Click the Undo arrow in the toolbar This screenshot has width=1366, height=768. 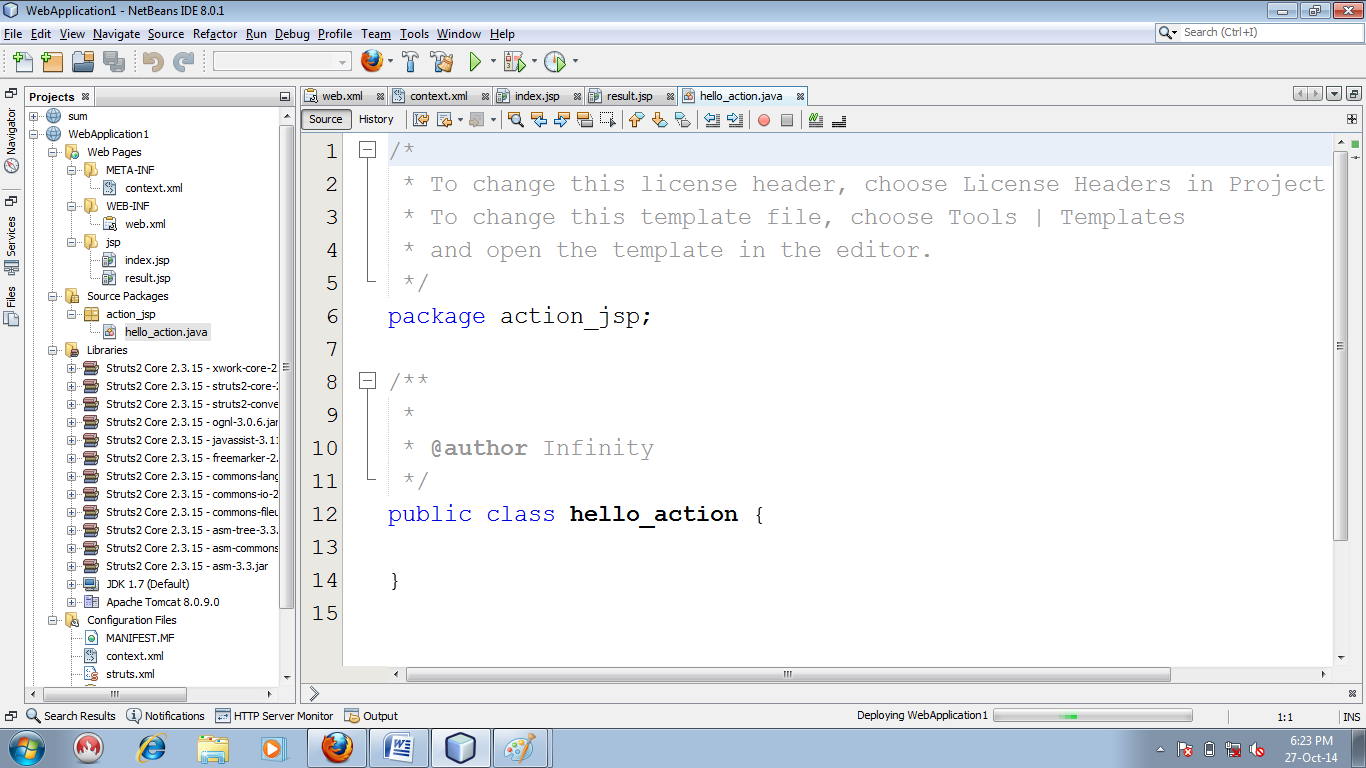154,61
